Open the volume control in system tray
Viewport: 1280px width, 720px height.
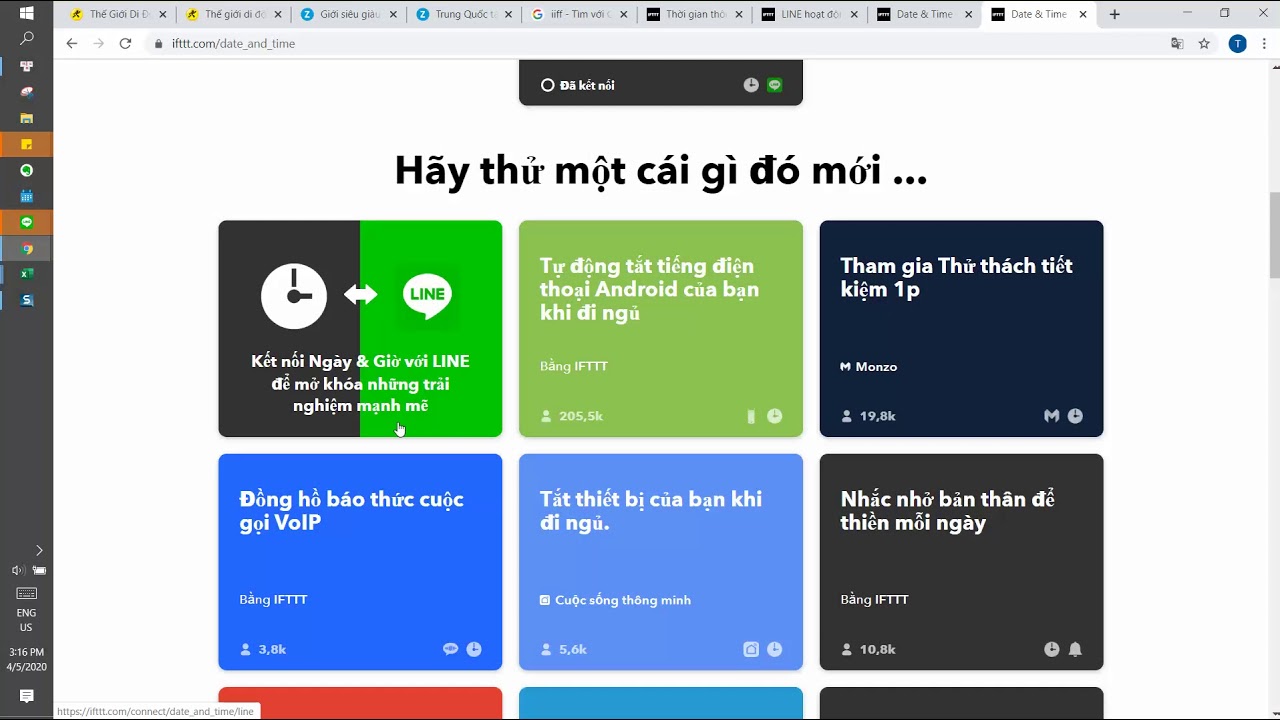click(17, 570)
